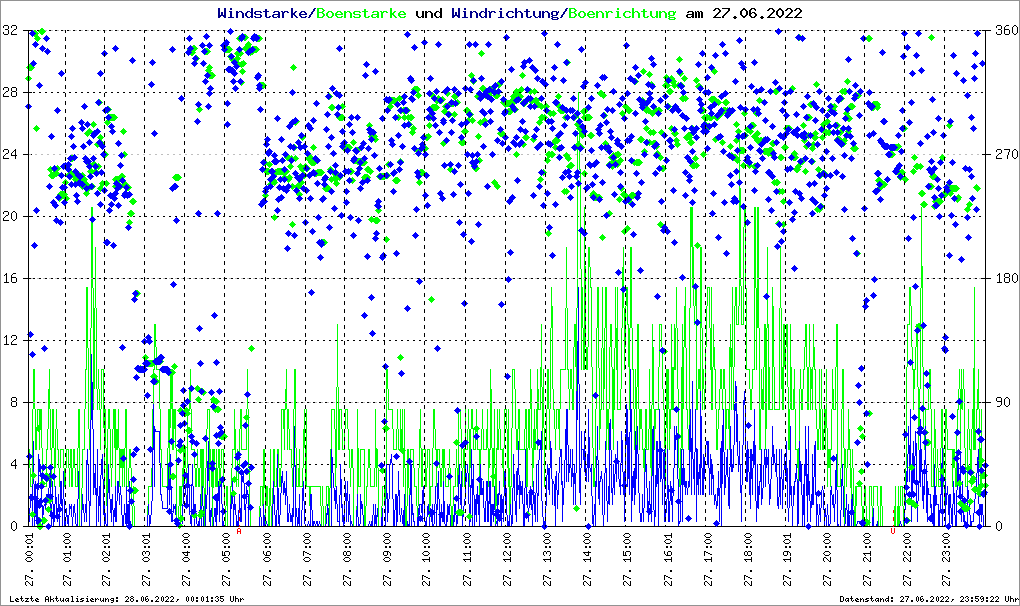The height and width of the screenshot is (606, 1020).
Task: Click 'Windstarke' in the chart title
Action: pos(263,13)
